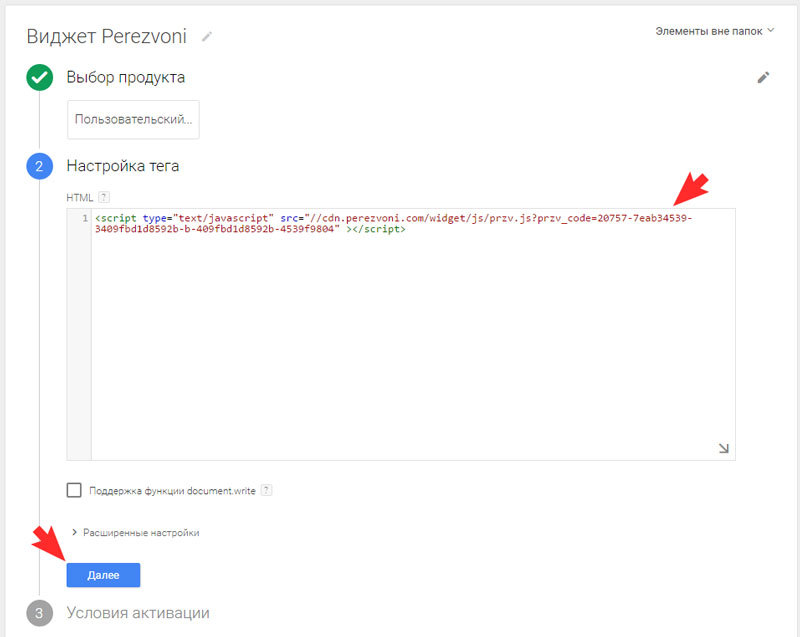The height and width of the screenshot is (637, 800).
Task: Click the pencil to edit Выбор продукта step
Action: click(763, 78)
